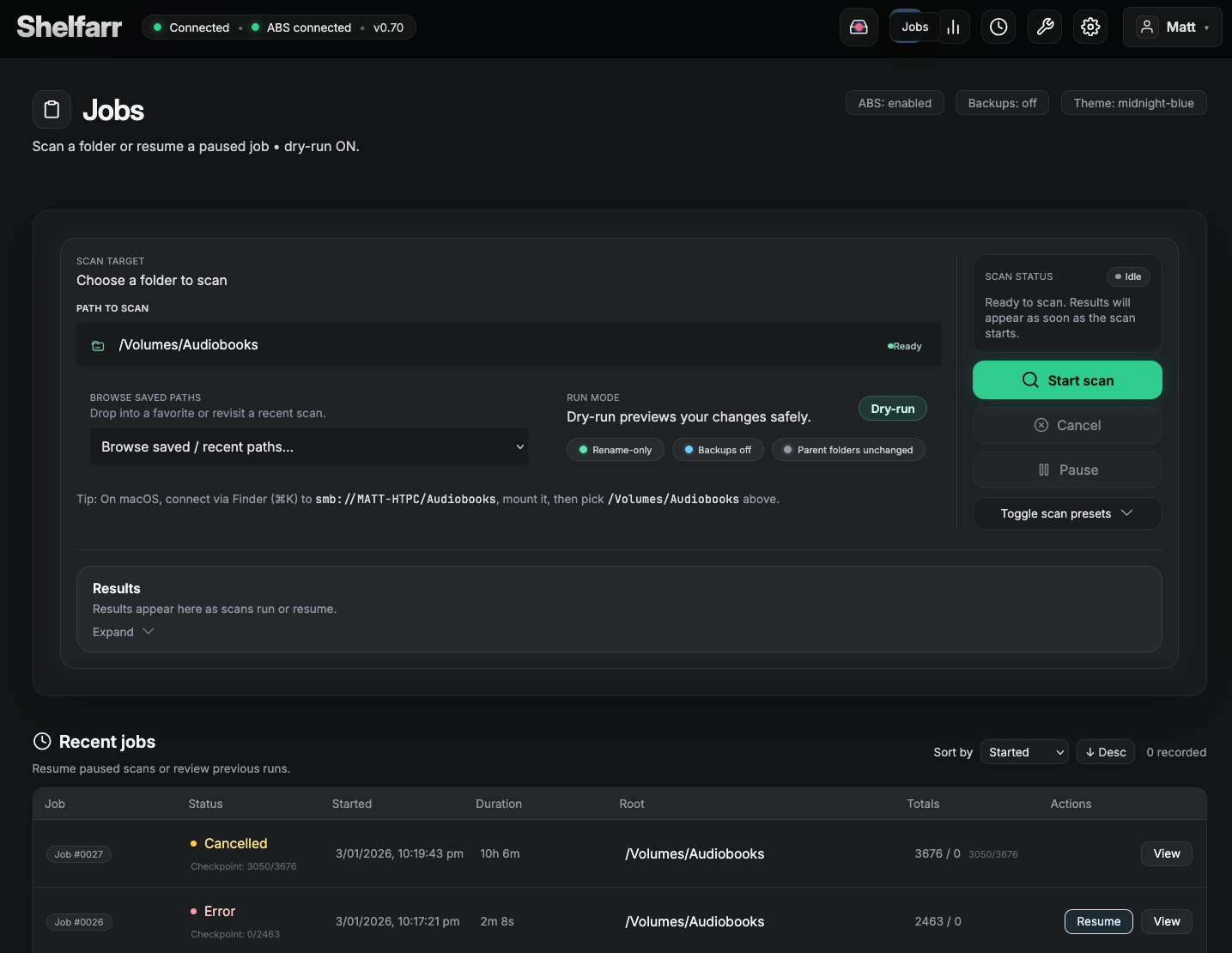Screen dimensions: 1232x953
Task: Resume Job #0026
Action: click(1098, 921)
